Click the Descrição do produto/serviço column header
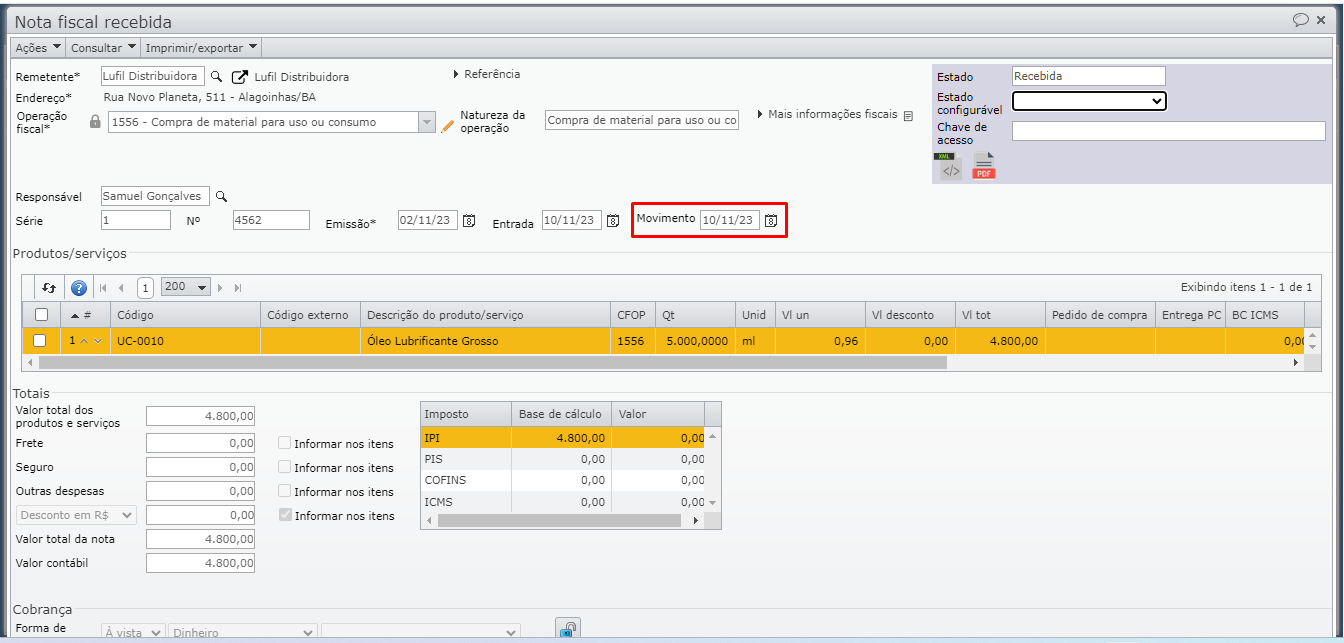This screenshot has height=643, width=1344. pyautogui.click(x=485, y=315)
